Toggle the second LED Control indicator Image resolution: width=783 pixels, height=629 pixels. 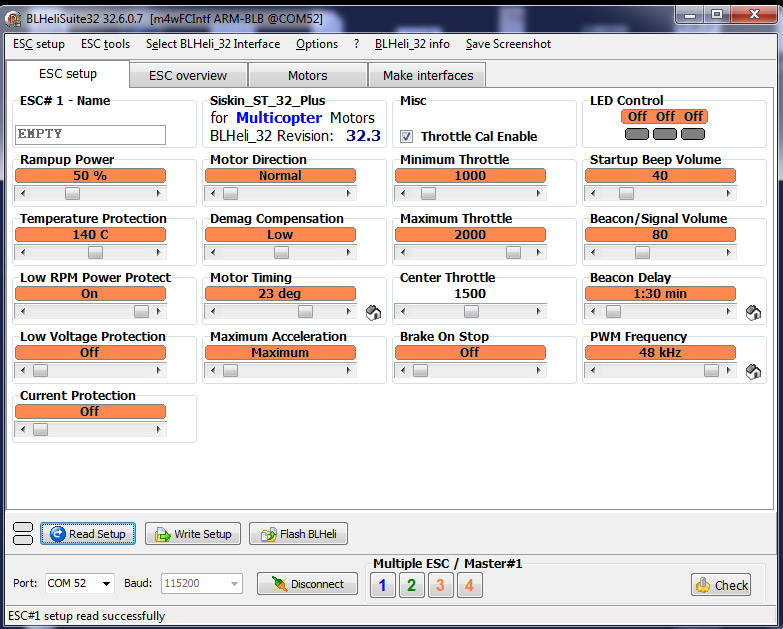click(x=665, y=134)
